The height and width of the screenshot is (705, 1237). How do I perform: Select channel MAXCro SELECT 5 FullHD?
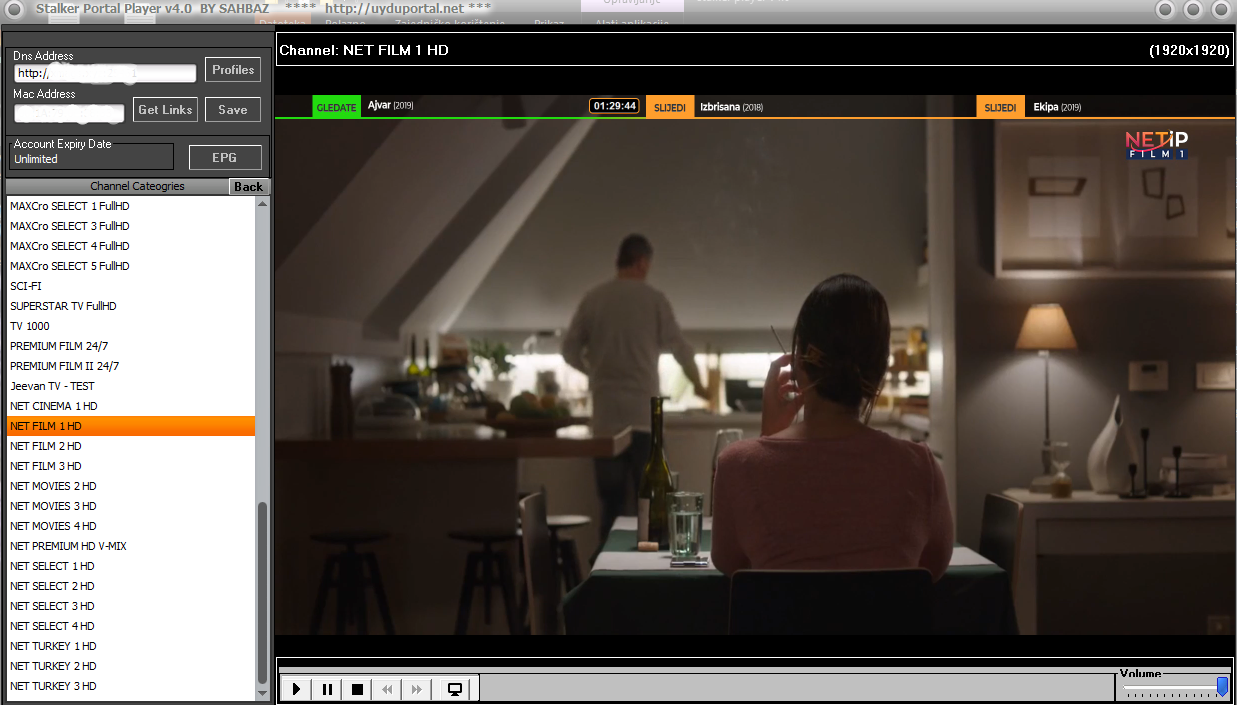pos(131,266)
